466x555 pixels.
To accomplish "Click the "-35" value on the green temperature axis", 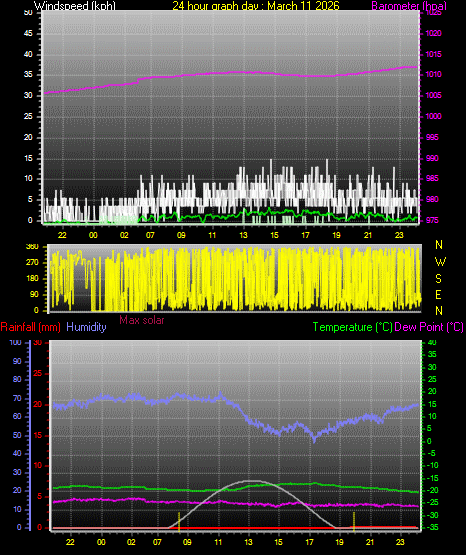I will [x=432, y=528].
